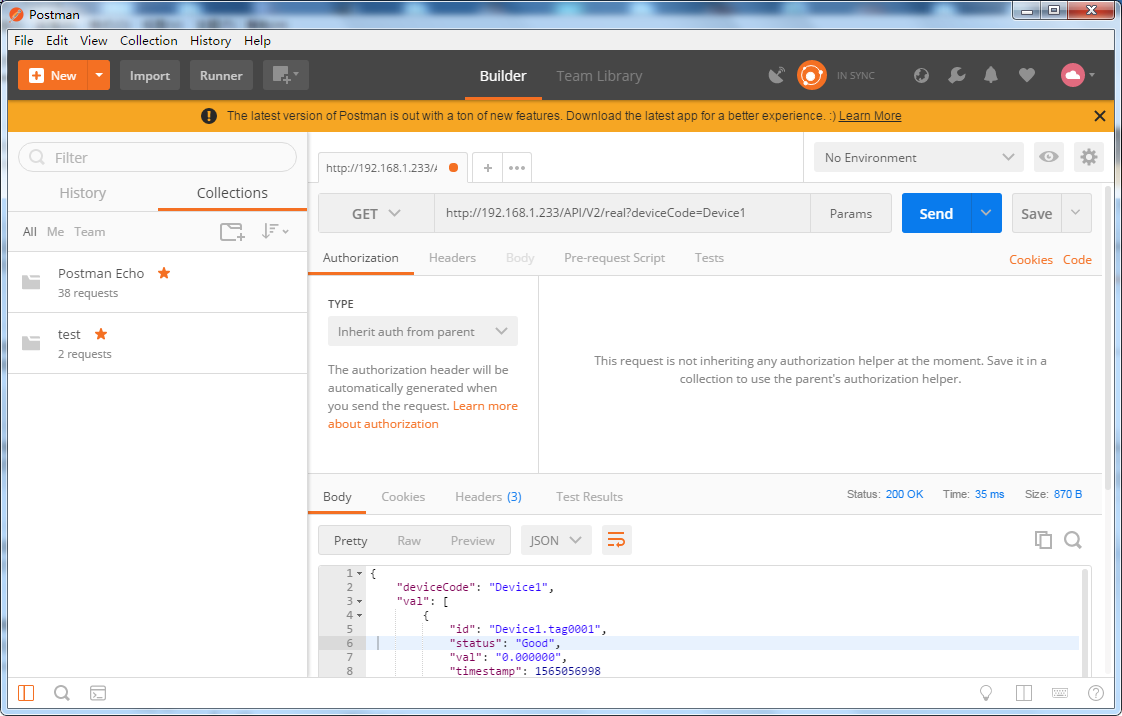1122x716 pixels.
Task: Toggle the sidebar icon in status bar
Action: 26,692
